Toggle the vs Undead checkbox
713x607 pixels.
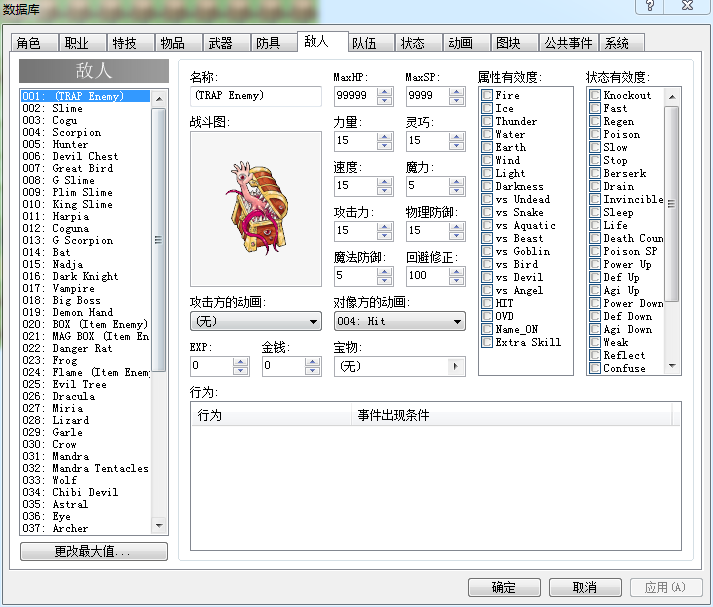point(487,199)
